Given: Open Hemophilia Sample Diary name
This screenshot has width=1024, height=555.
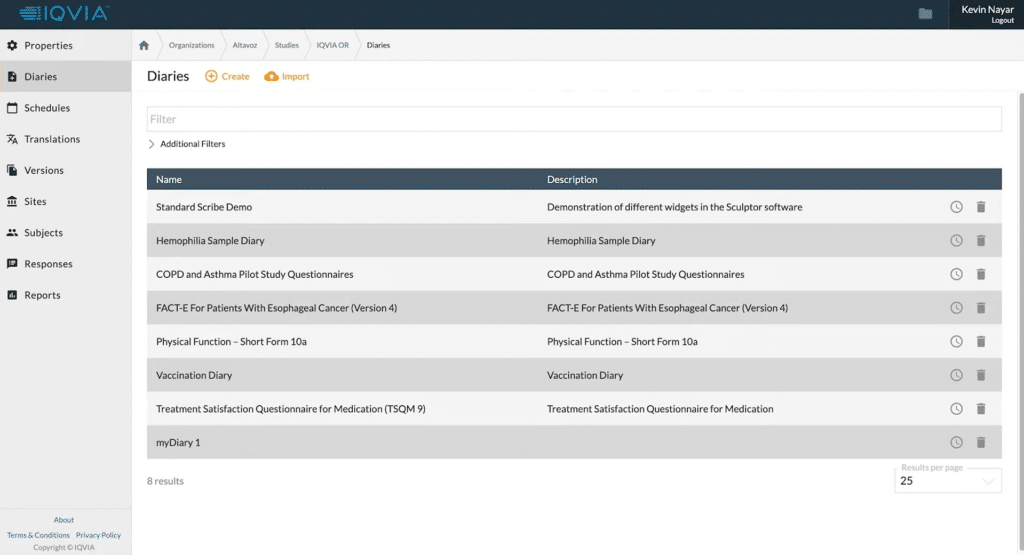Looking at the screenshot, I should point(210,240).
